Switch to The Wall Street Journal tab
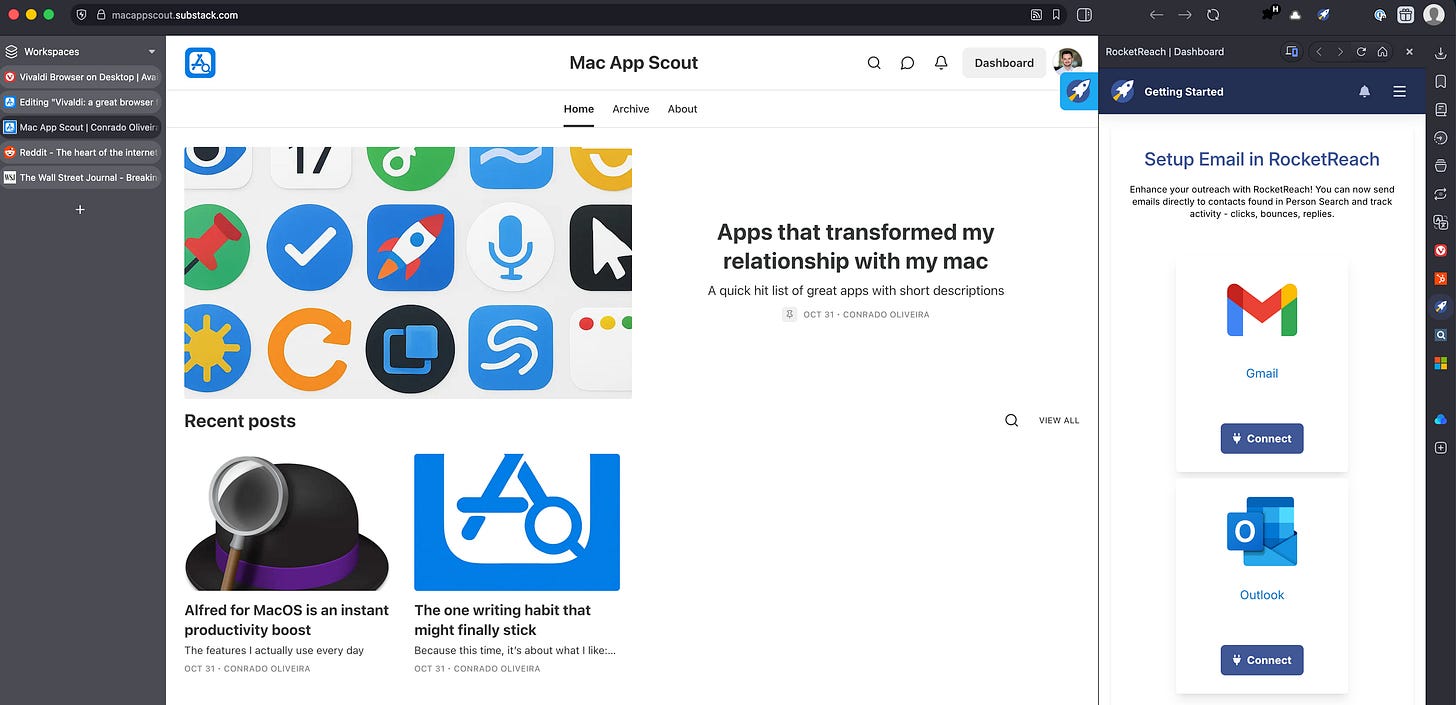The width and height of the screenshot is (1456, 705). tap(81, 178)
